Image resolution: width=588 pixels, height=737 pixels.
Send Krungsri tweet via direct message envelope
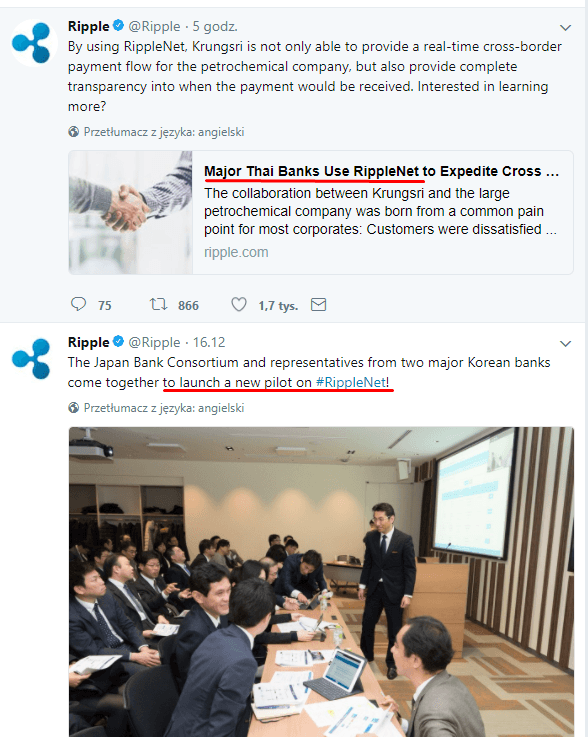point(318,305)
